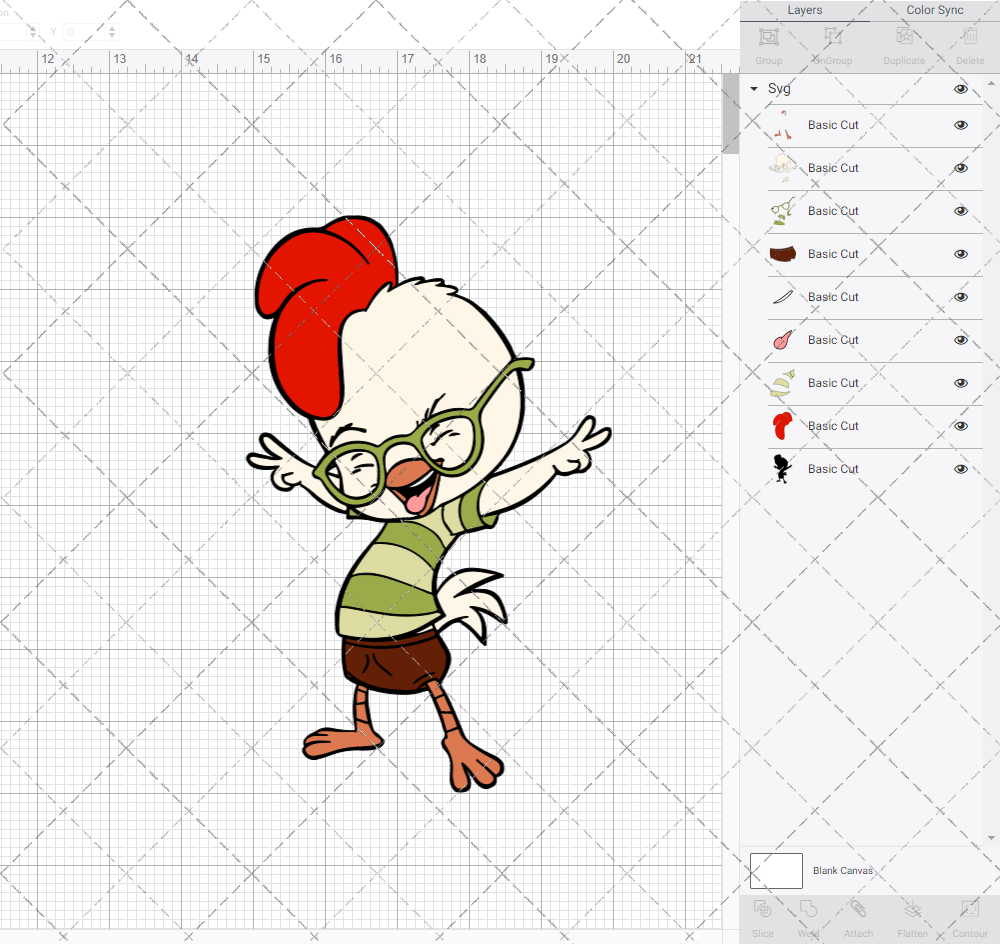Hide the orange legs Basic Cut layer
This screenshot has width=1000, height=944.
click(960, 125)
